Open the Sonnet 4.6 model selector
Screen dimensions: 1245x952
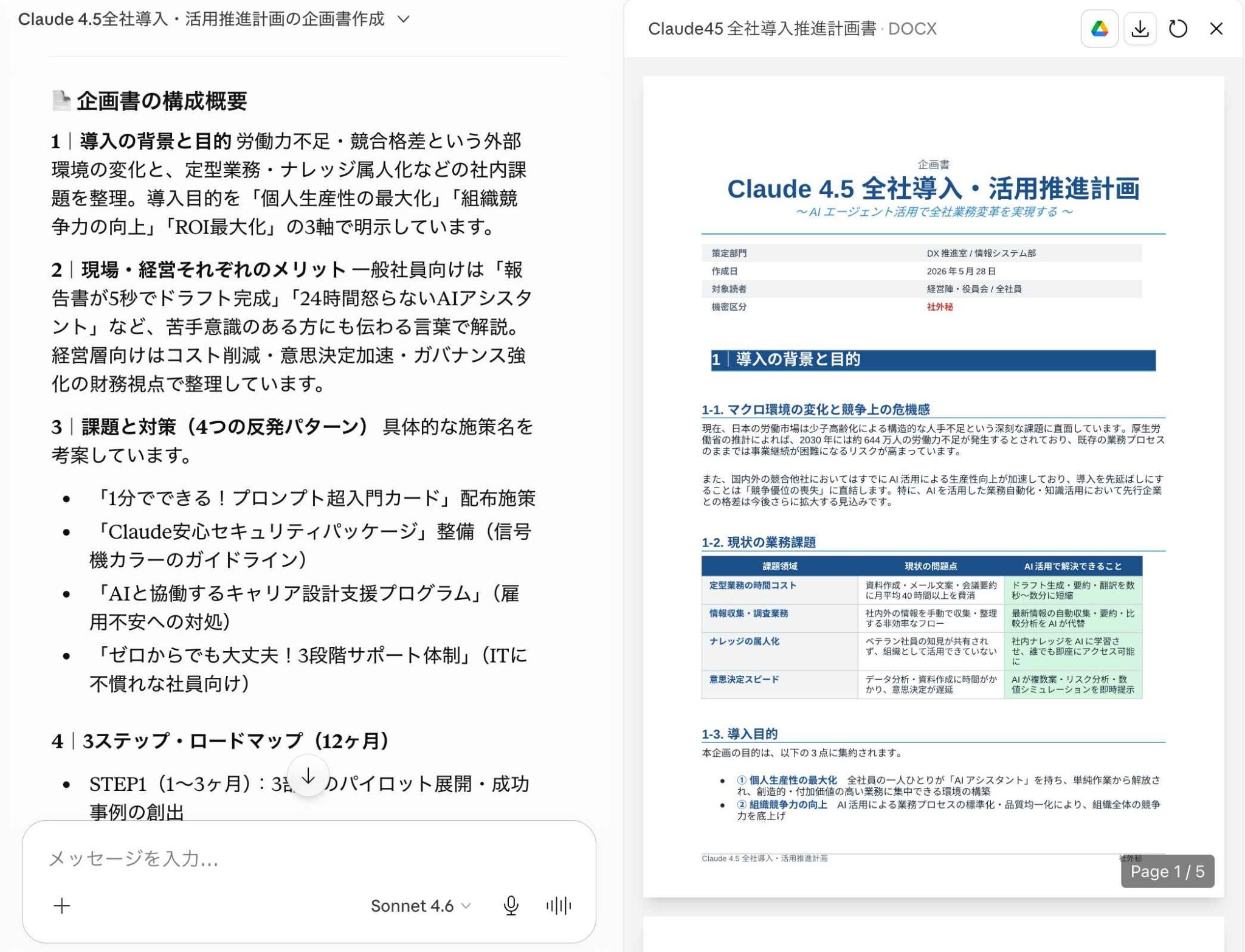tap(421, 905)
